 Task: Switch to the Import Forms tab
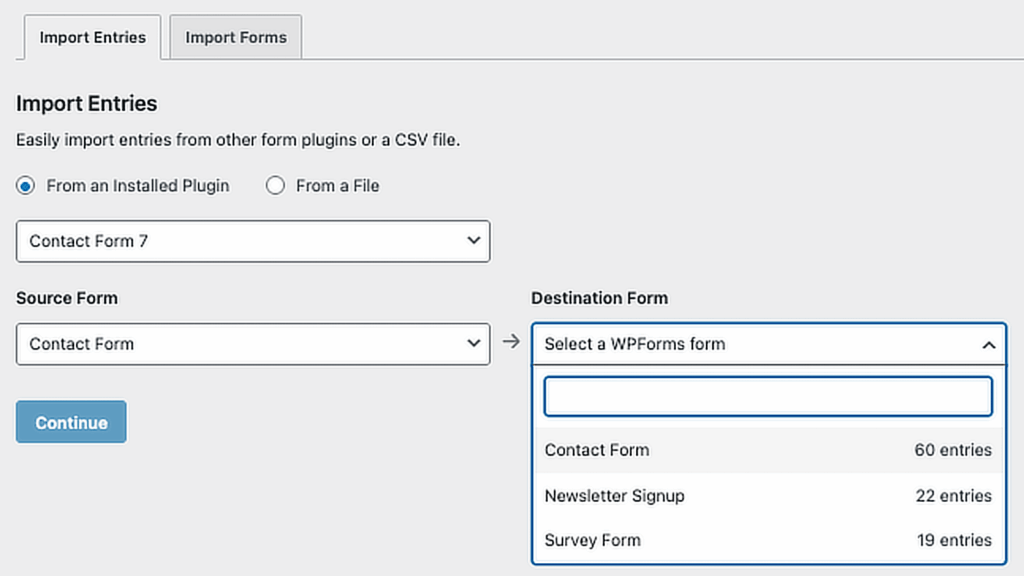236,37
